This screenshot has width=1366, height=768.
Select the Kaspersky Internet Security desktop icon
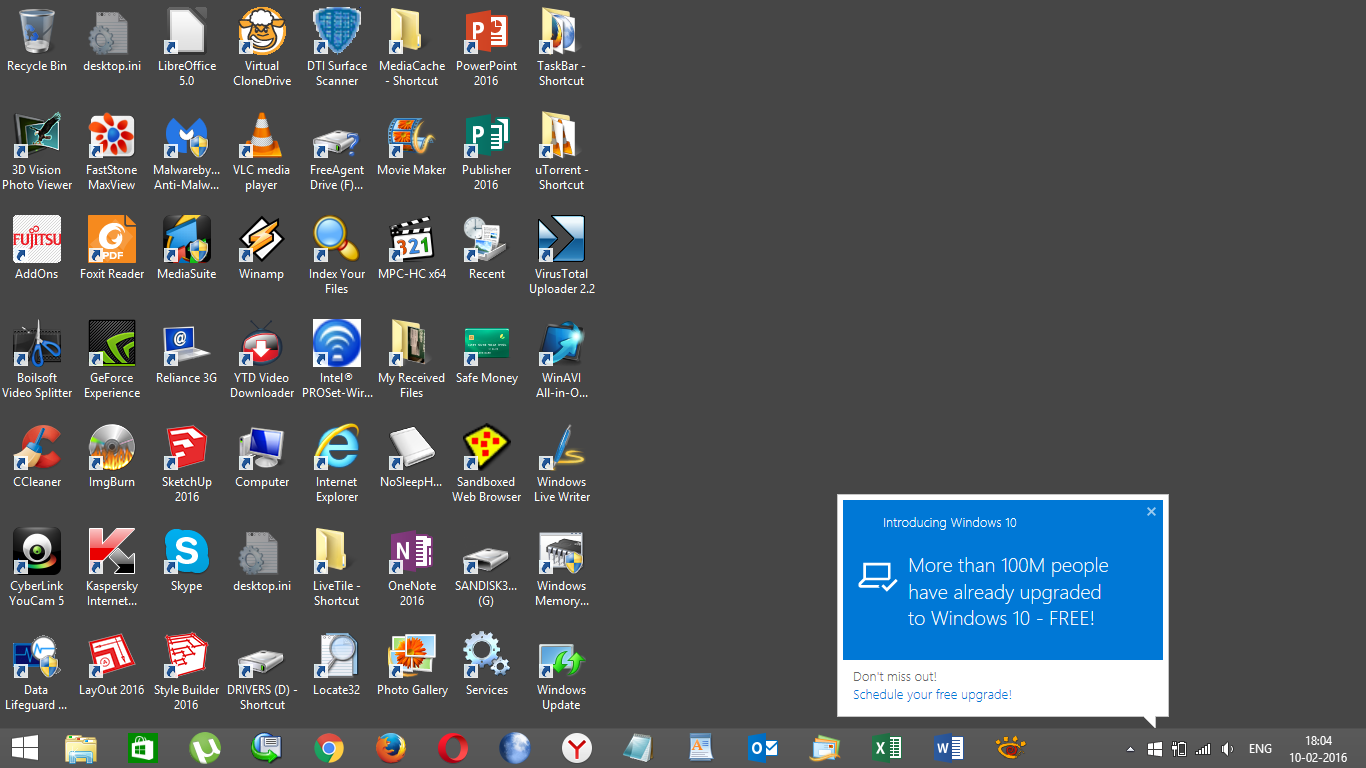click(x=112, y=552)
